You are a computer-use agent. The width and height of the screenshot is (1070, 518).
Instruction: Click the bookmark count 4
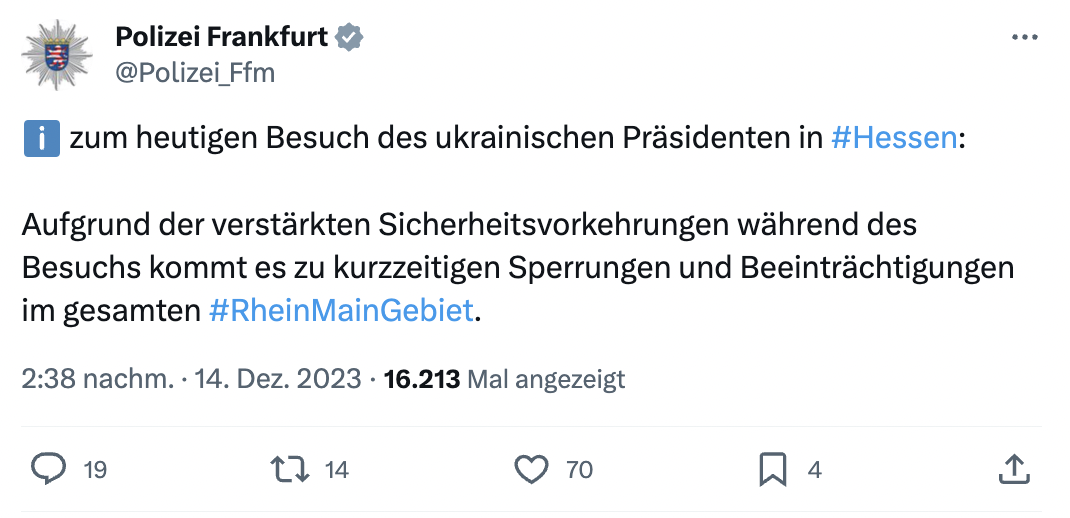(815, 469)
